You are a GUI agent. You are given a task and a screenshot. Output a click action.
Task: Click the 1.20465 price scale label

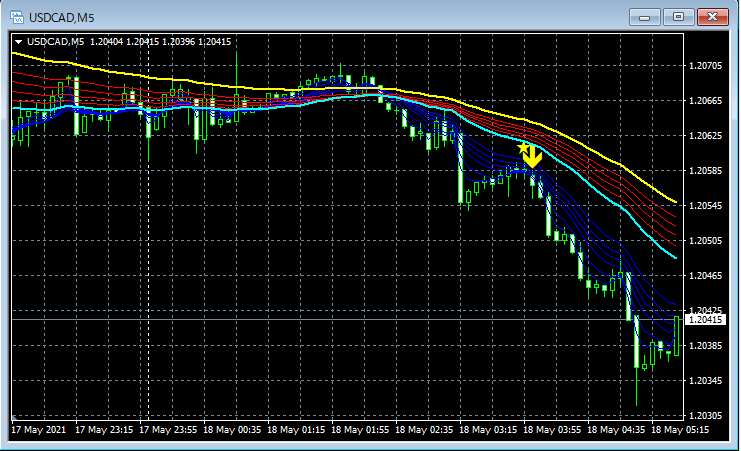pyautogui.click(x=706, y=276)
